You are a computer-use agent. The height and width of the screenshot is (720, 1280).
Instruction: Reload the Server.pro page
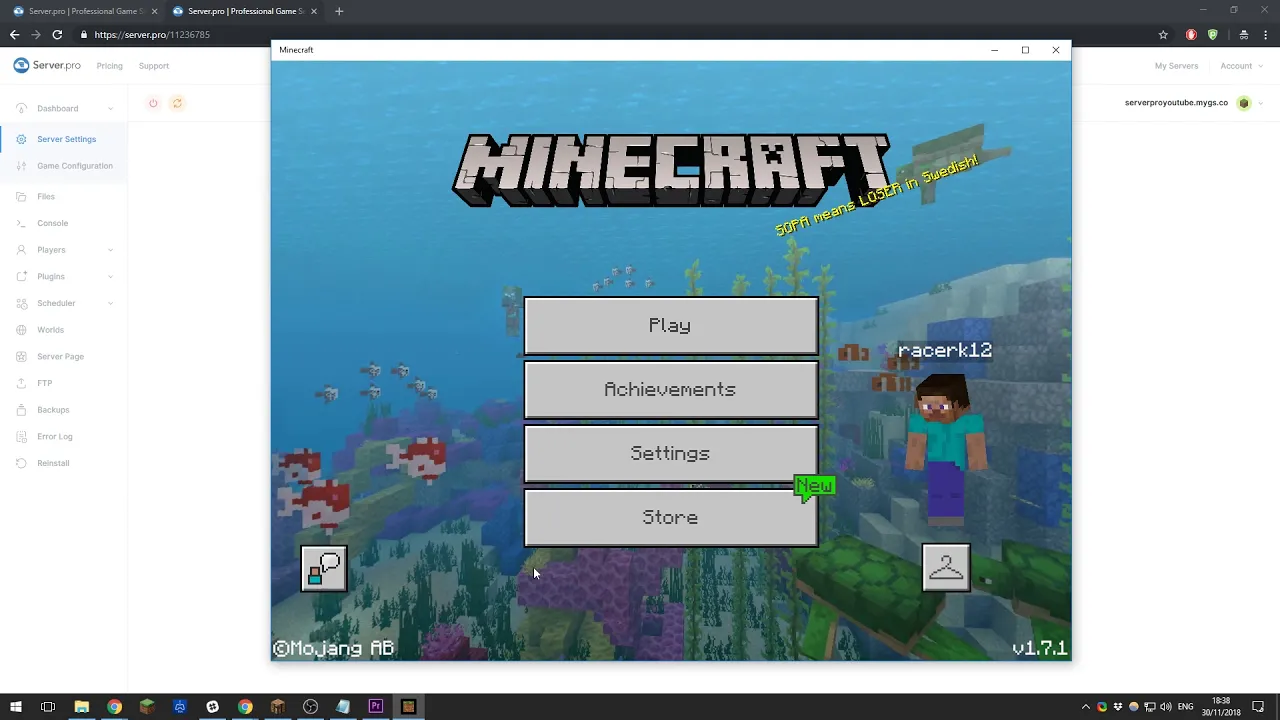[x=57, y=34]
